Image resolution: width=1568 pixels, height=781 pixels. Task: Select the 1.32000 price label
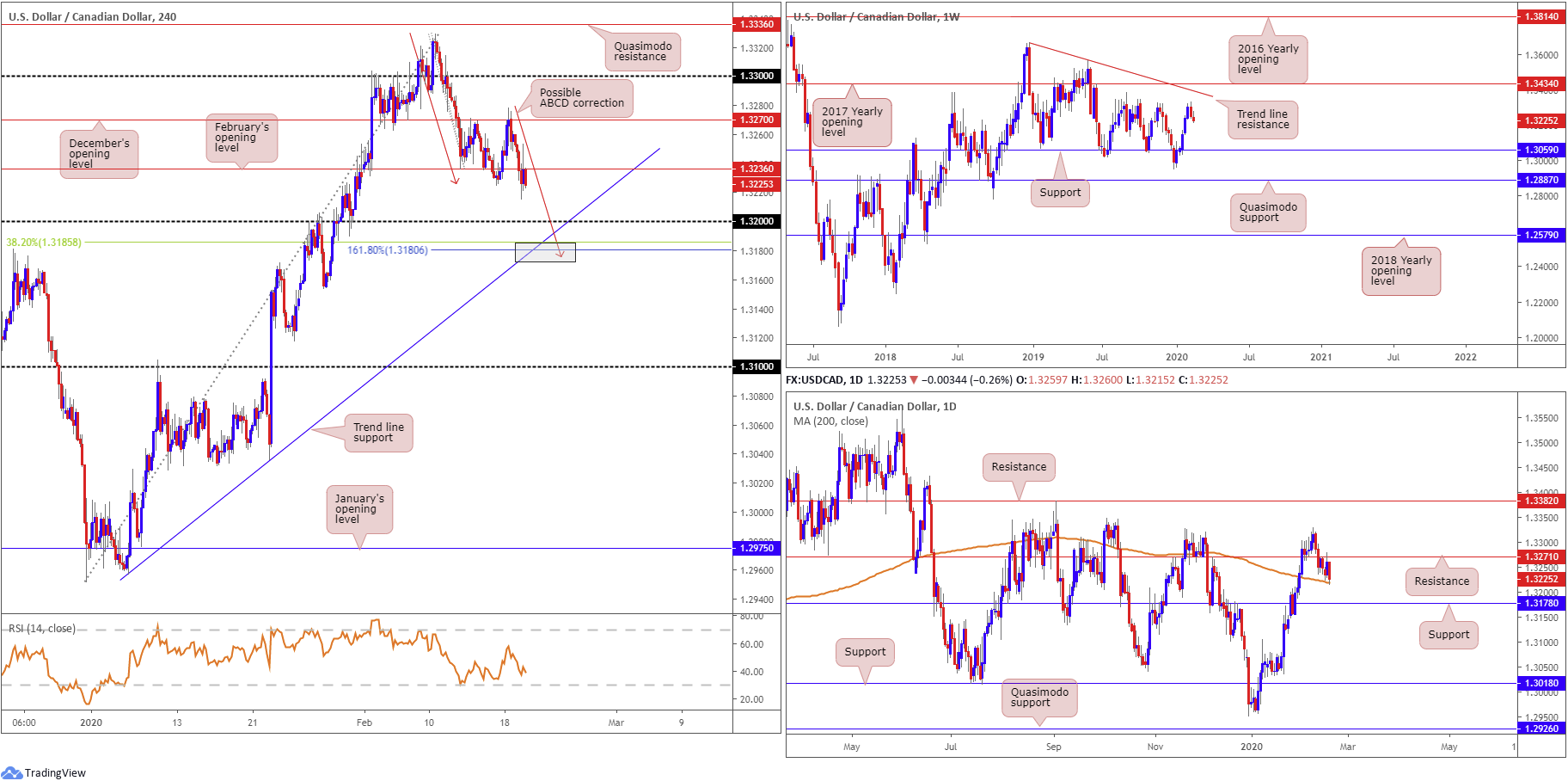(756, 221)
